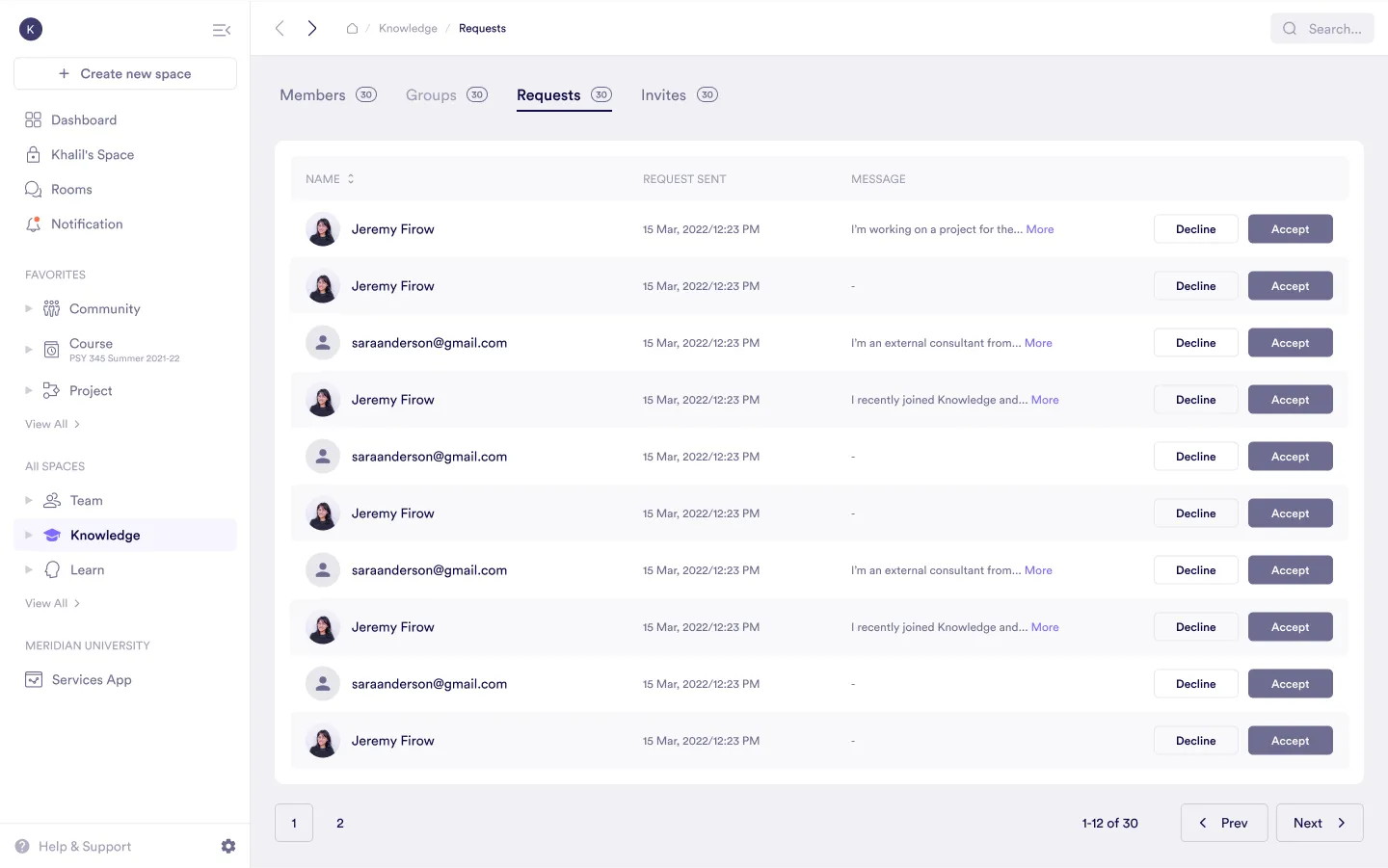Open the More link on the first message

[1040, 229]
